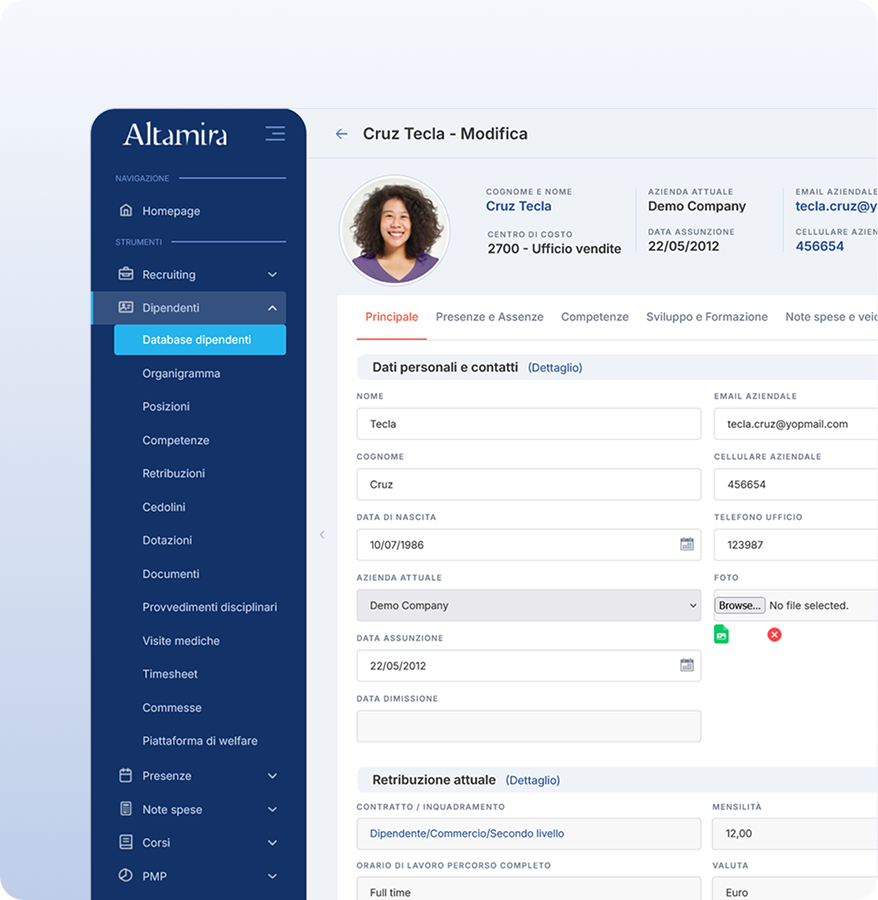
Task: Click the hamburger menu icon above the sidebar
Action: coord(275,133)
